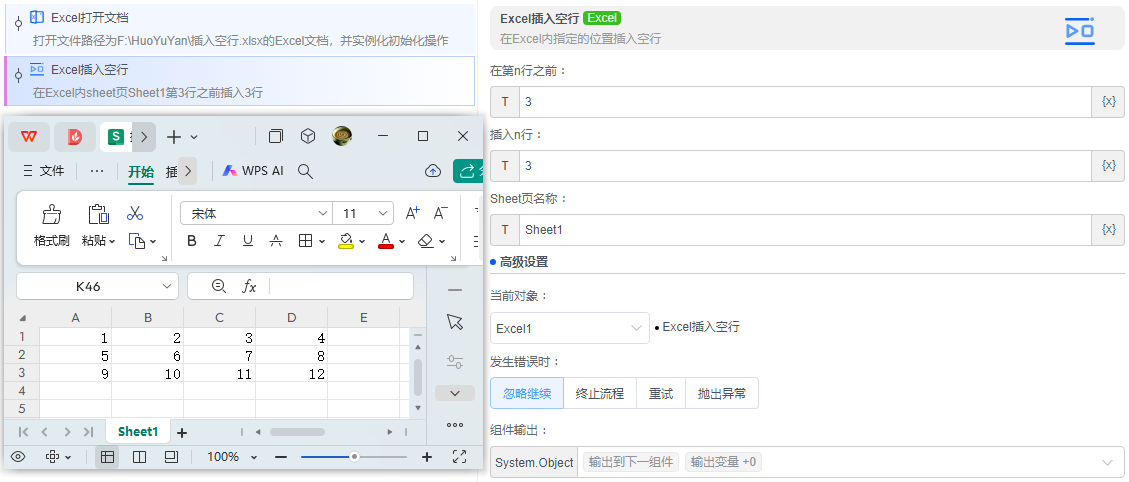
Task: Toggle the eye view icon in status bar
Action: (18, 457)
